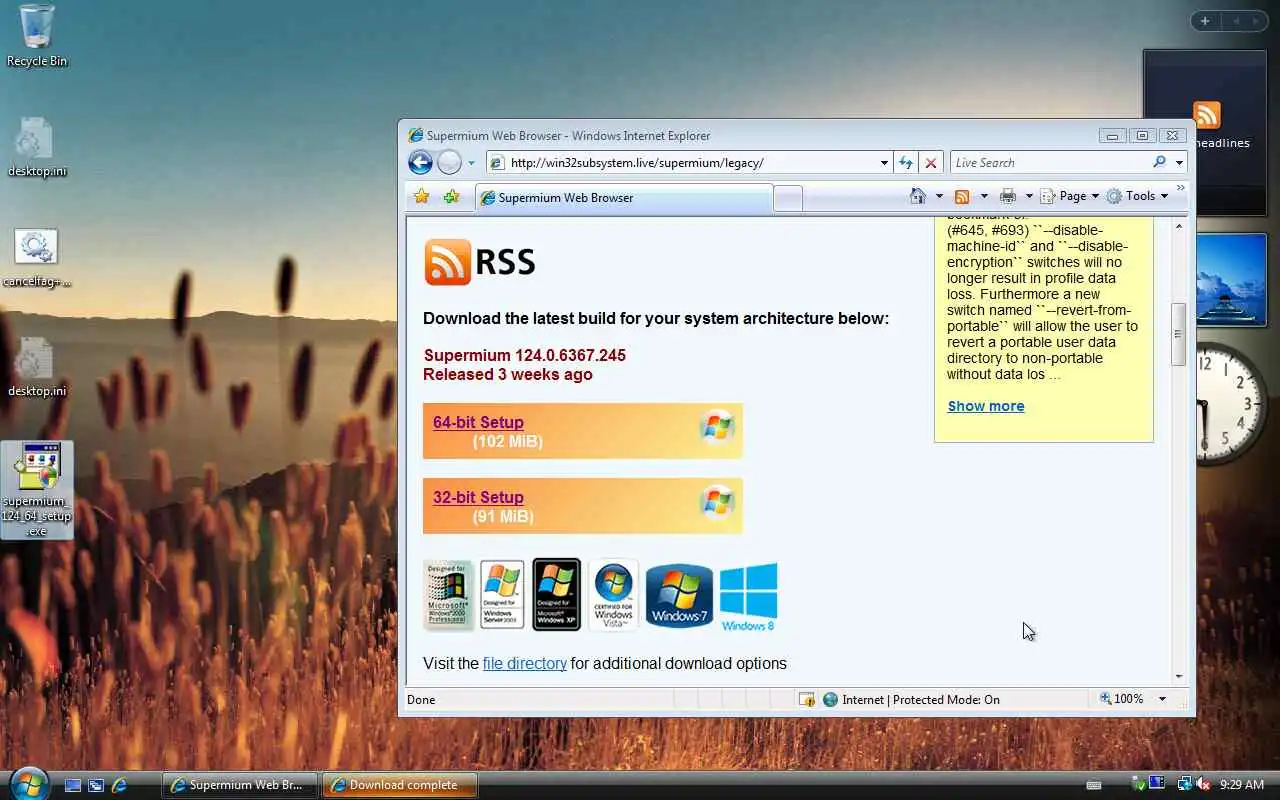The image size is (1280, 800).
Task: Click the Feeds RSS toolbar icon
Action: [962, 196]
